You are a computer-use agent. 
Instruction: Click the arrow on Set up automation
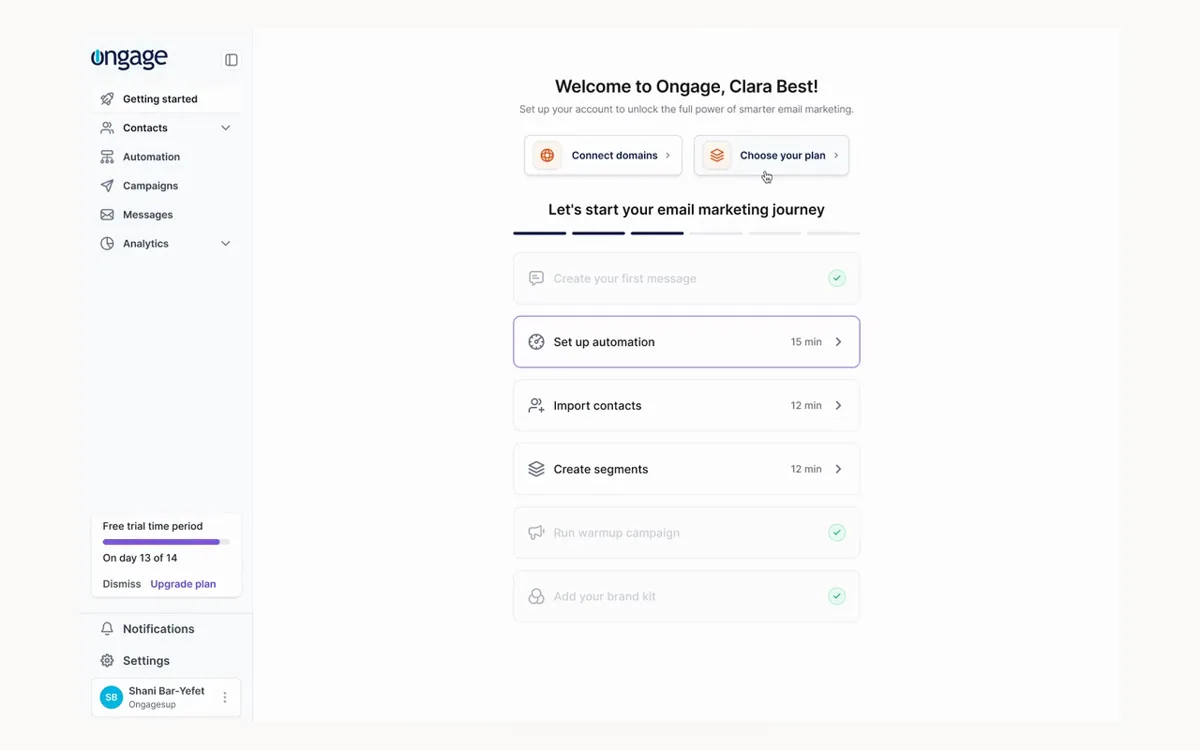click(838, 342)
